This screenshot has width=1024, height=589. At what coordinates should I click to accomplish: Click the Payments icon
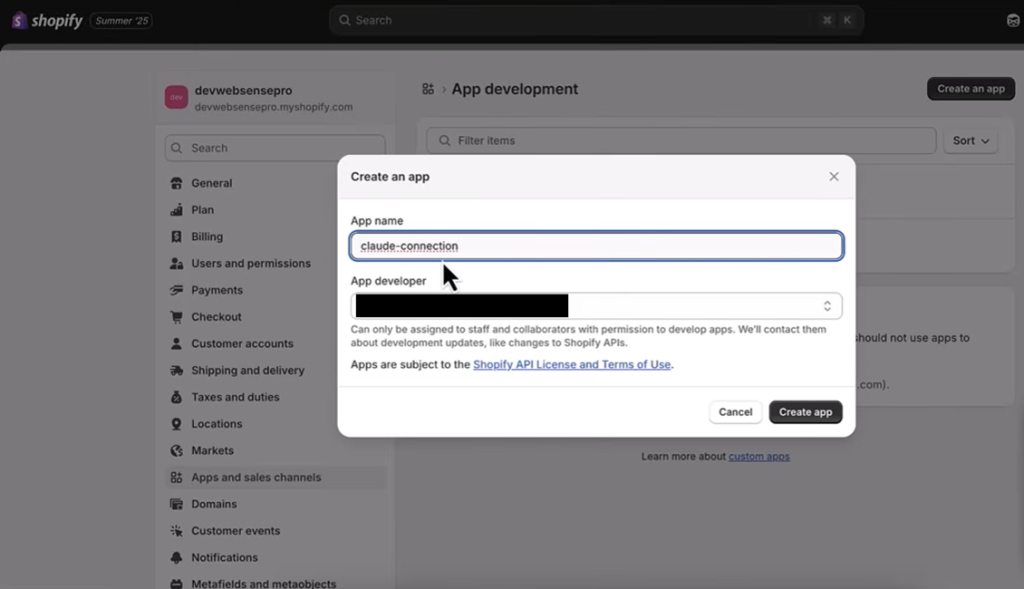click(x=176, y=291)
